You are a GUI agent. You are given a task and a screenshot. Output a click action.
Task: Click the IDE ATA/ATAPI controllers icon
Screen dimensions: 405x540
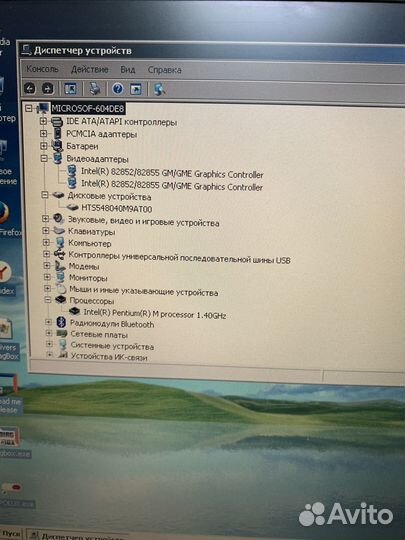[57, 121]
